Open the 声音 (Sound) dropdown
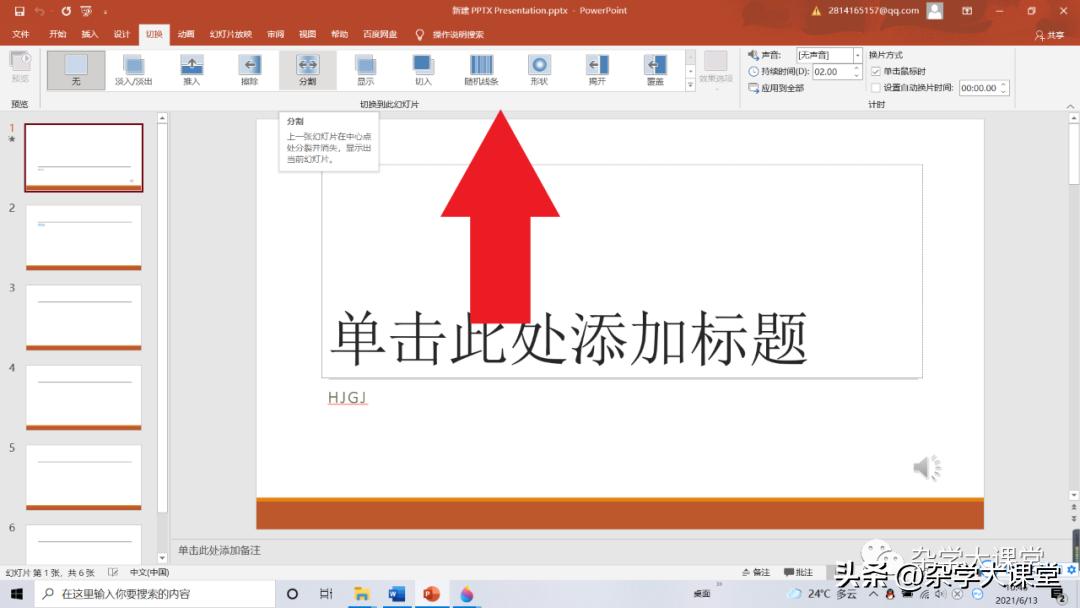 point(857,54)
